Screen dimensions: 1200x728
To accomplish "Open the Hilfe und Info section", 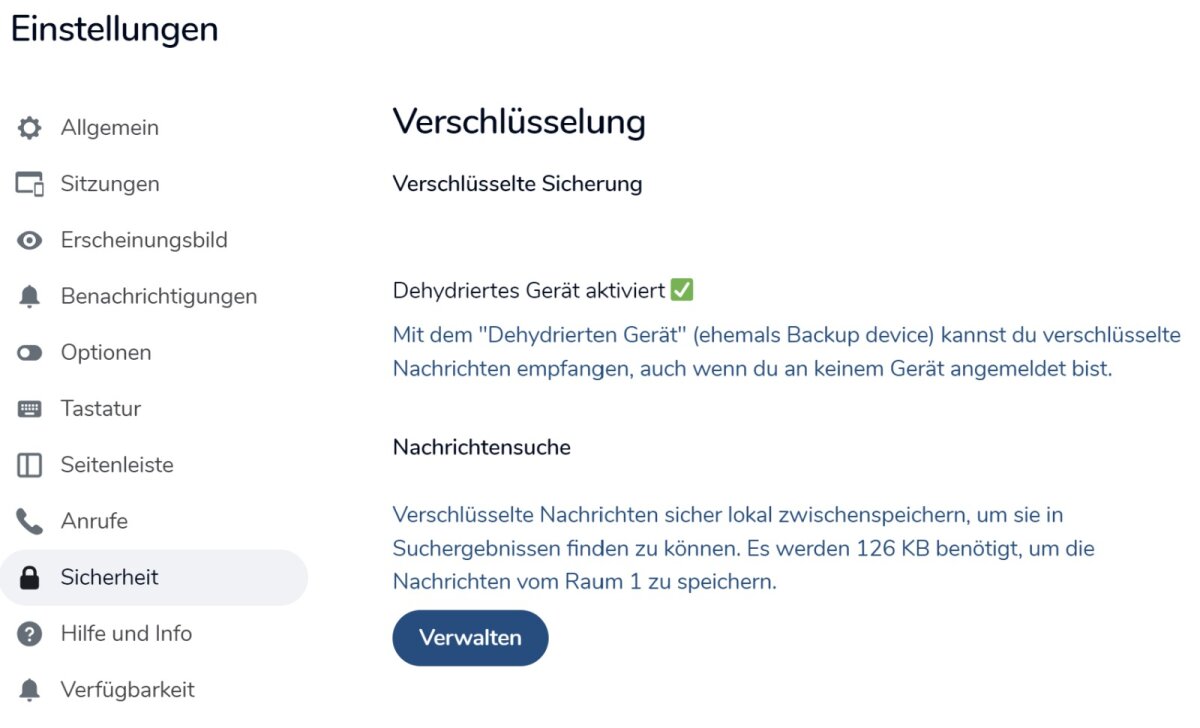I will coord(126,633).
